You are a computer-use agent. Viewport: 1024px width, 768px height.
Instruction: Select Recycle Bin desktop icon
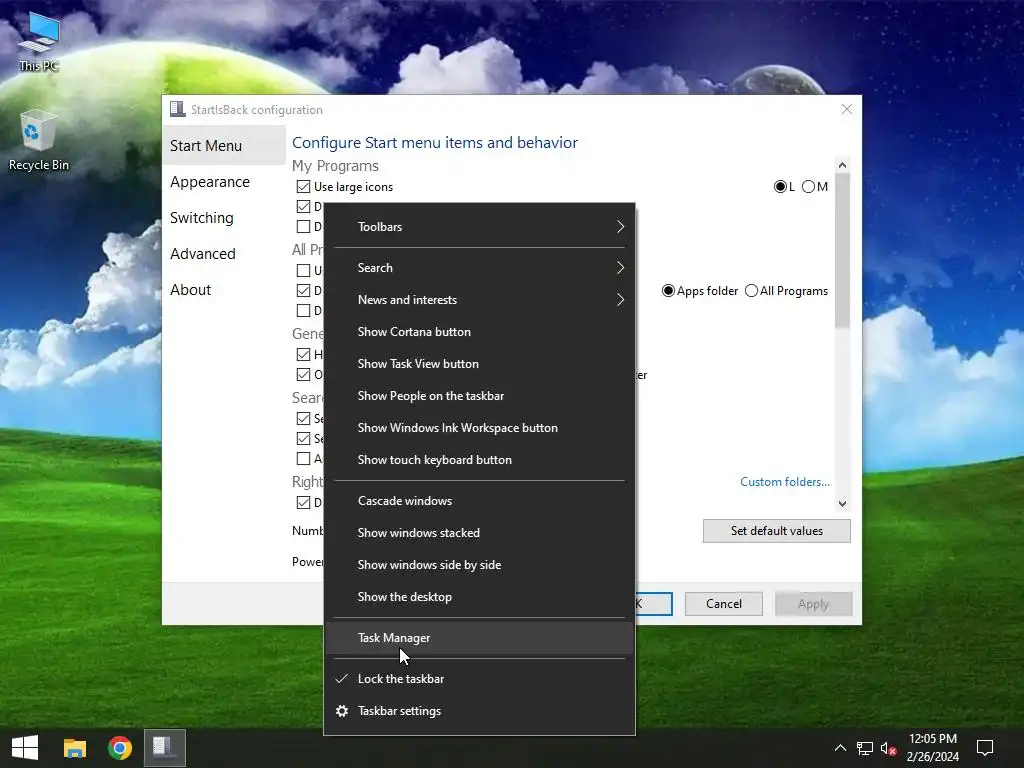(39, 140)
